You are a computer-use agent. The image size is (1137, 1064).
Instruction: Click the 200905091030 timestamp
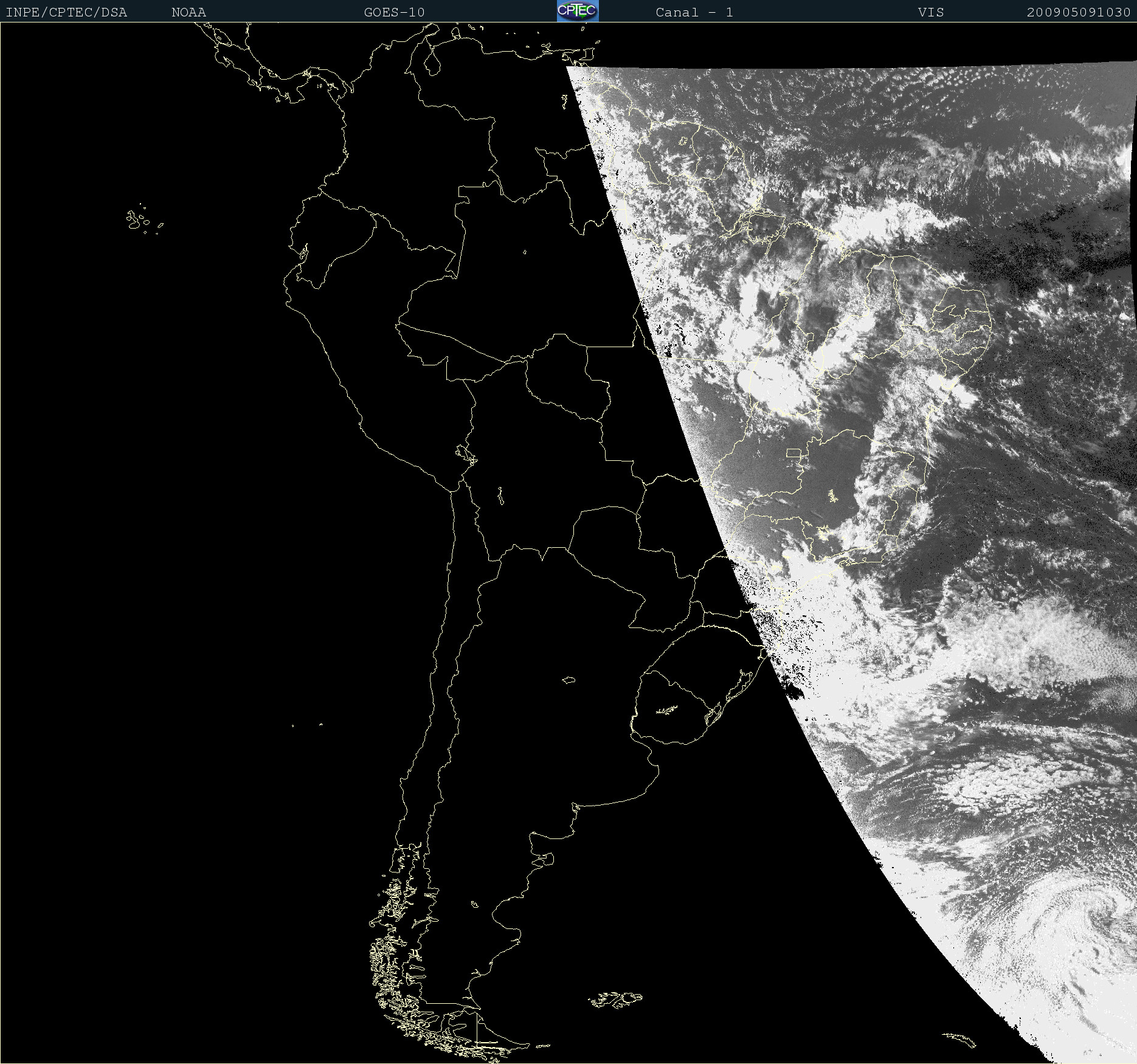click(1079, 13)
